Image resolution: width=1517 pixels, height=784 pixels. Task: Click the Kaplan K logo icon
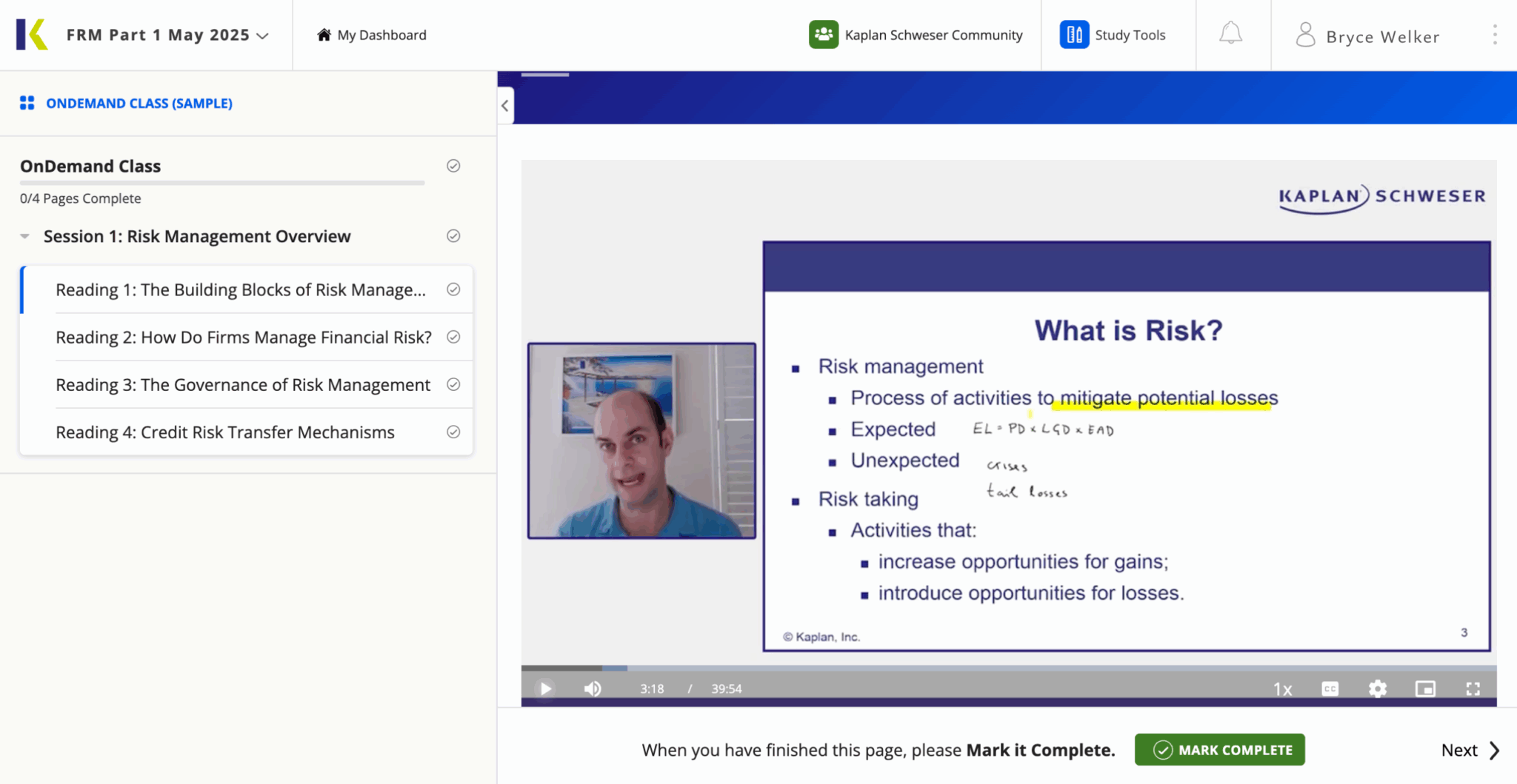click(x=33, y=35)
